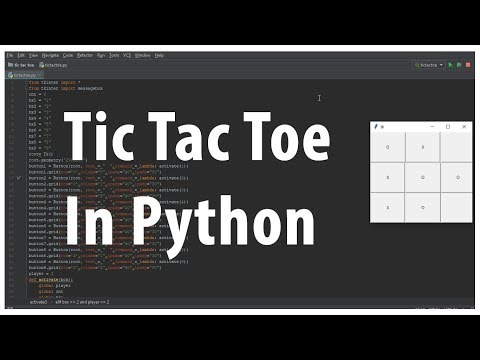This screenshot has height=360, width=480.
Task: Click the empty top-right cell in game window
Action: click(x=456, y=147)
